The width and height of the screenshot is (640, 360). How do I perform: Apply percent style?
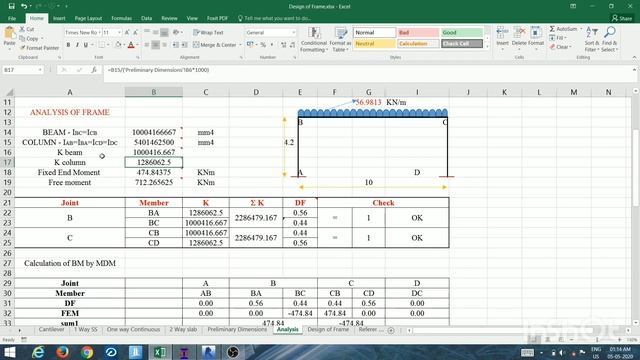(x=263, y=45)
